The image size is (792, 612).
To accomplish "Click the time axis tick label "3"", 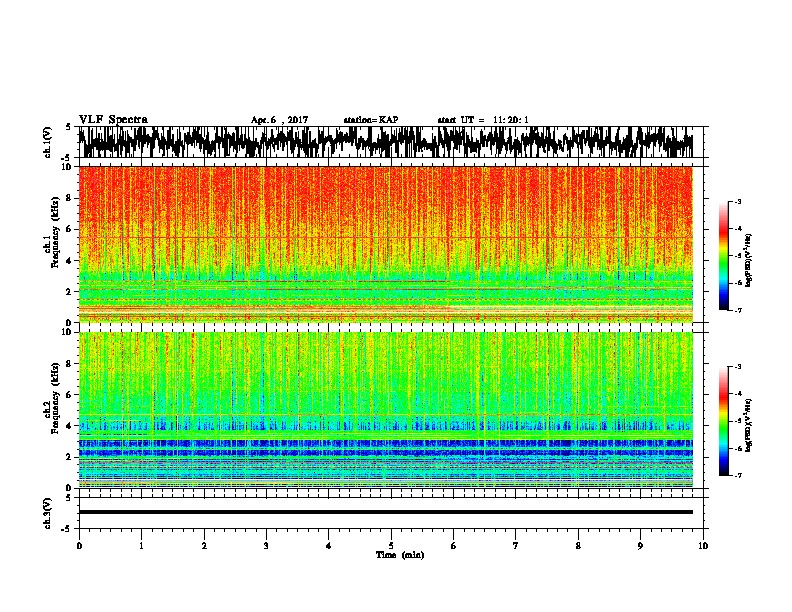I will click(266, 546).
